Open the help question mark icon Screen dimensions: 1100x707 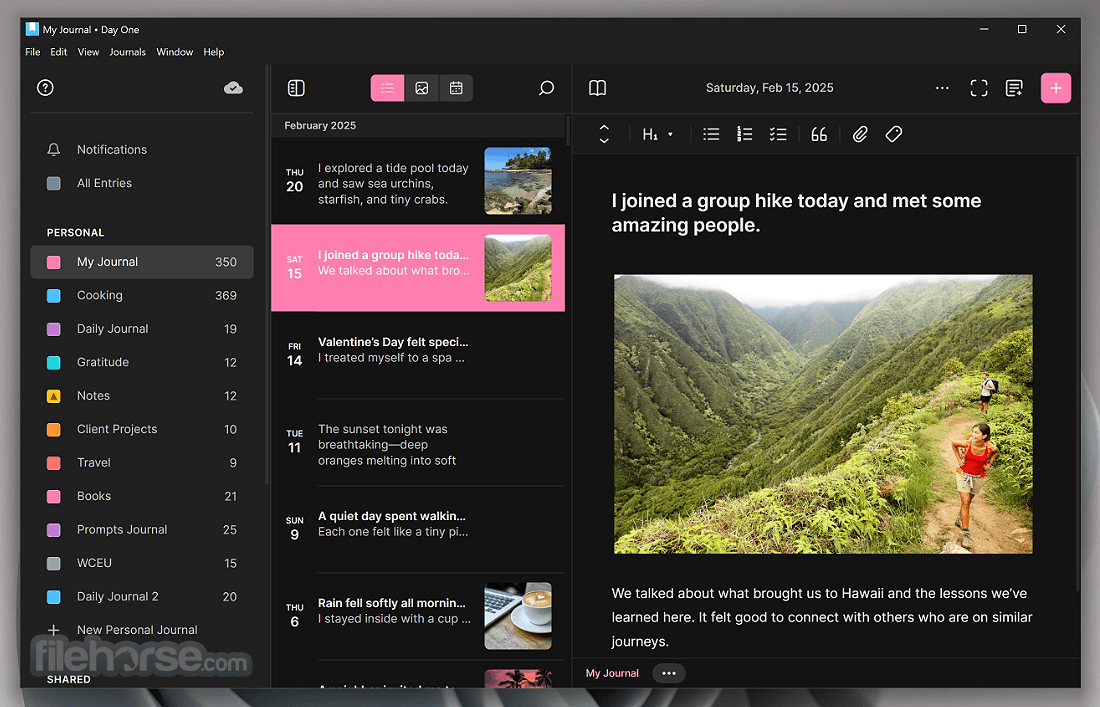(x=45, y=88)
